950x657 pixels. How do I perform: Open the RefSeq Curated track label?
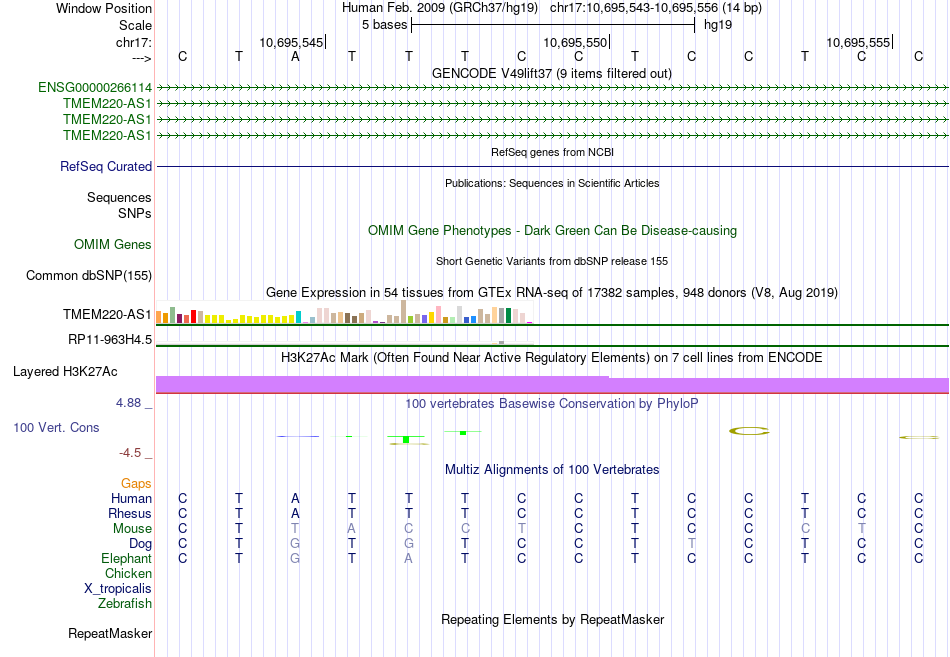pos(105,166)
